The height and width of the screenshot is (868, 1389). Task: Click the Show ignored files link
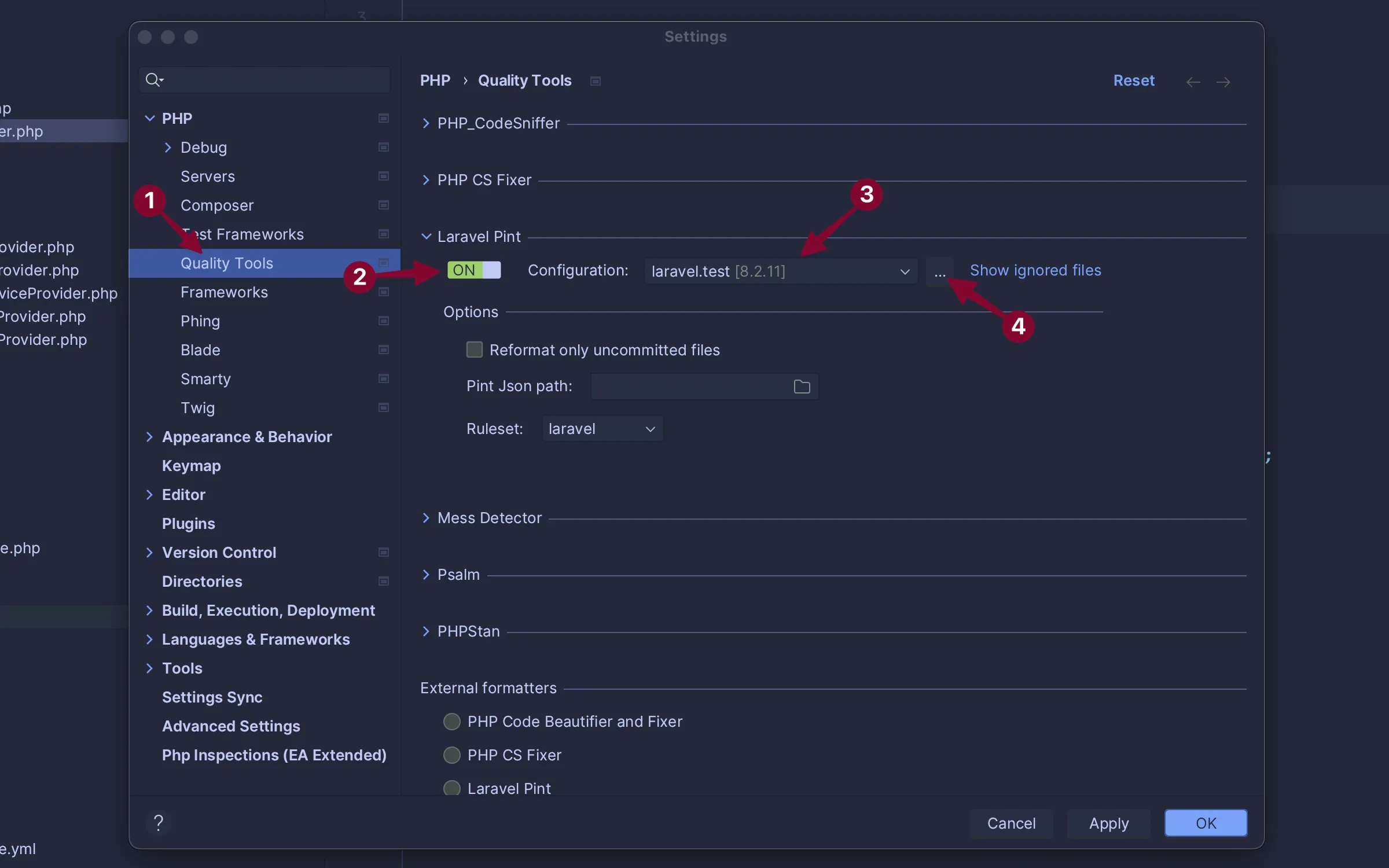click(x=1035, y=270)
